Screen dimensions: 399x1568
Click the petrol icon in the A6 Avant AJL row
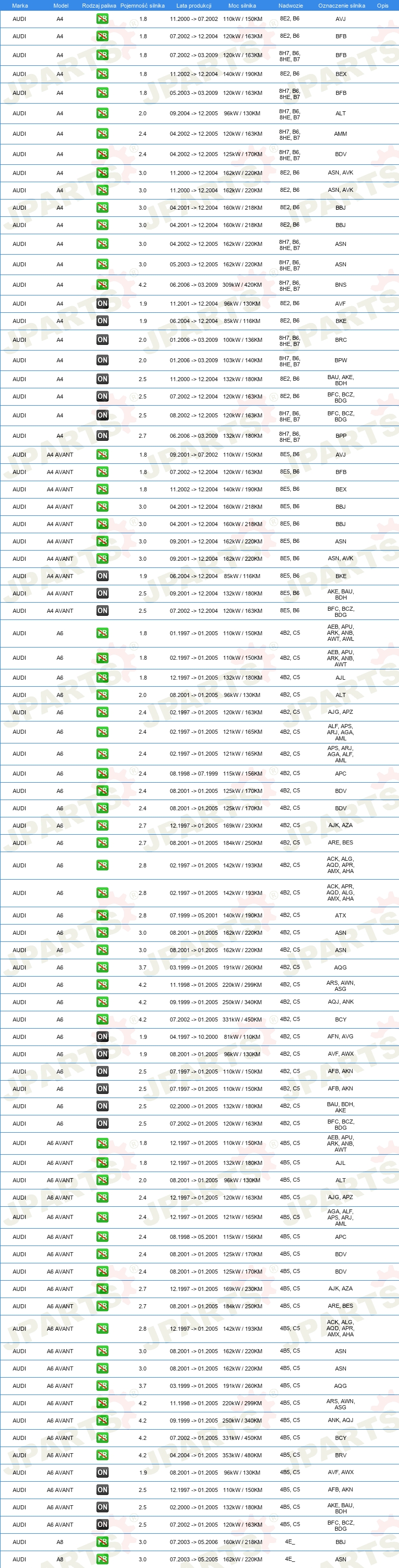pyautogui.click(x=102, y=1163)
